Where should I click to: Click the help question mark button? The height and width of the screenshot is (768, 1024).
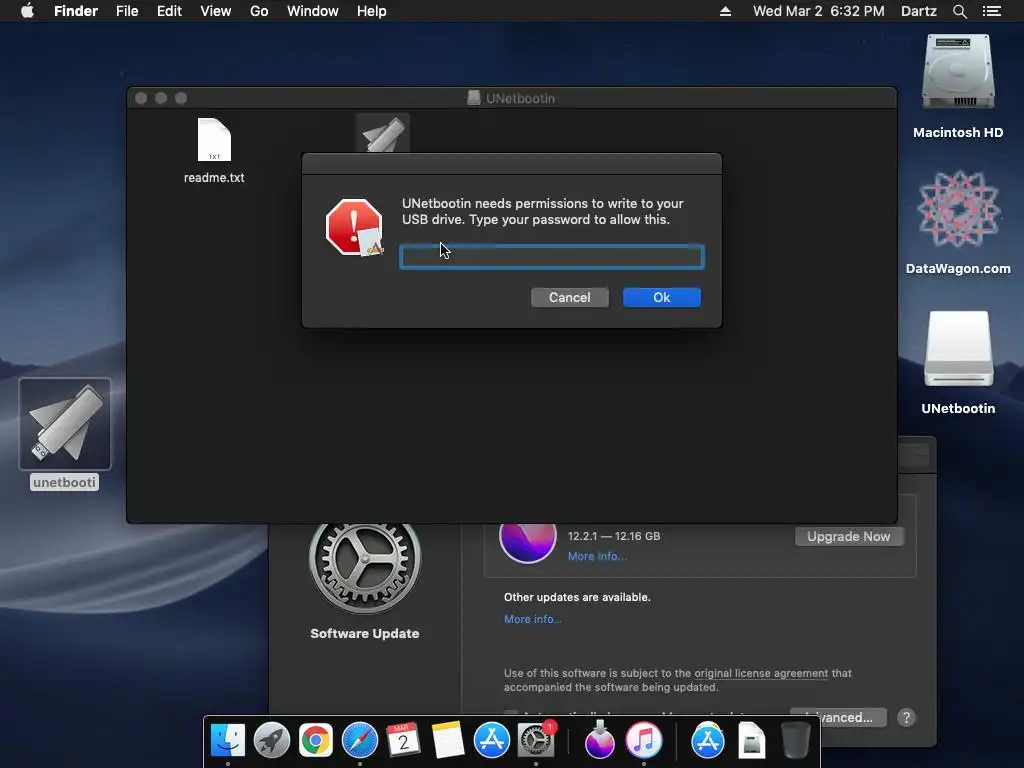coord(906,718)
